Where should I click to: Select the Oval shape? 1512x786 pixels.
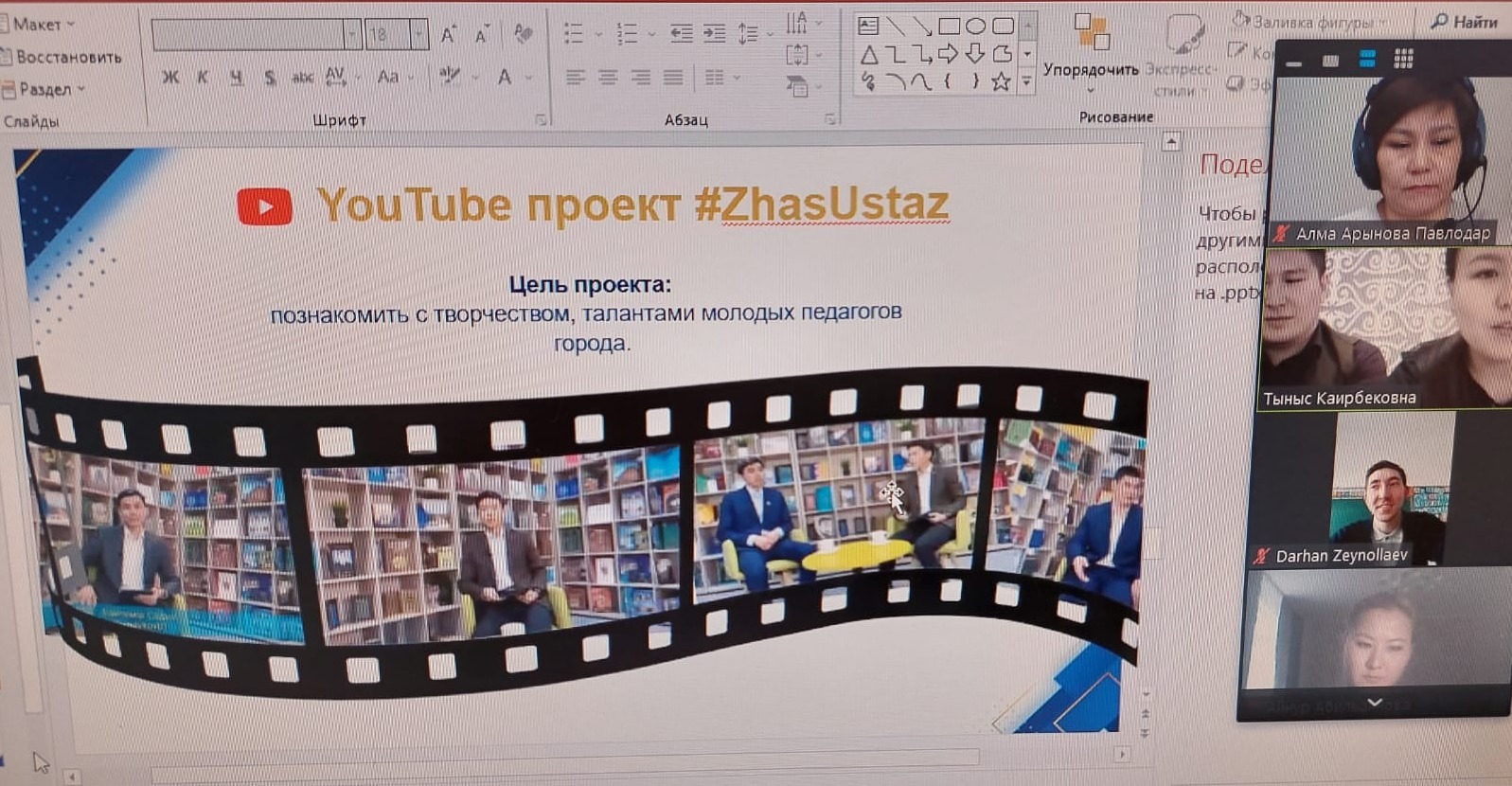click(x=976, y=27)
